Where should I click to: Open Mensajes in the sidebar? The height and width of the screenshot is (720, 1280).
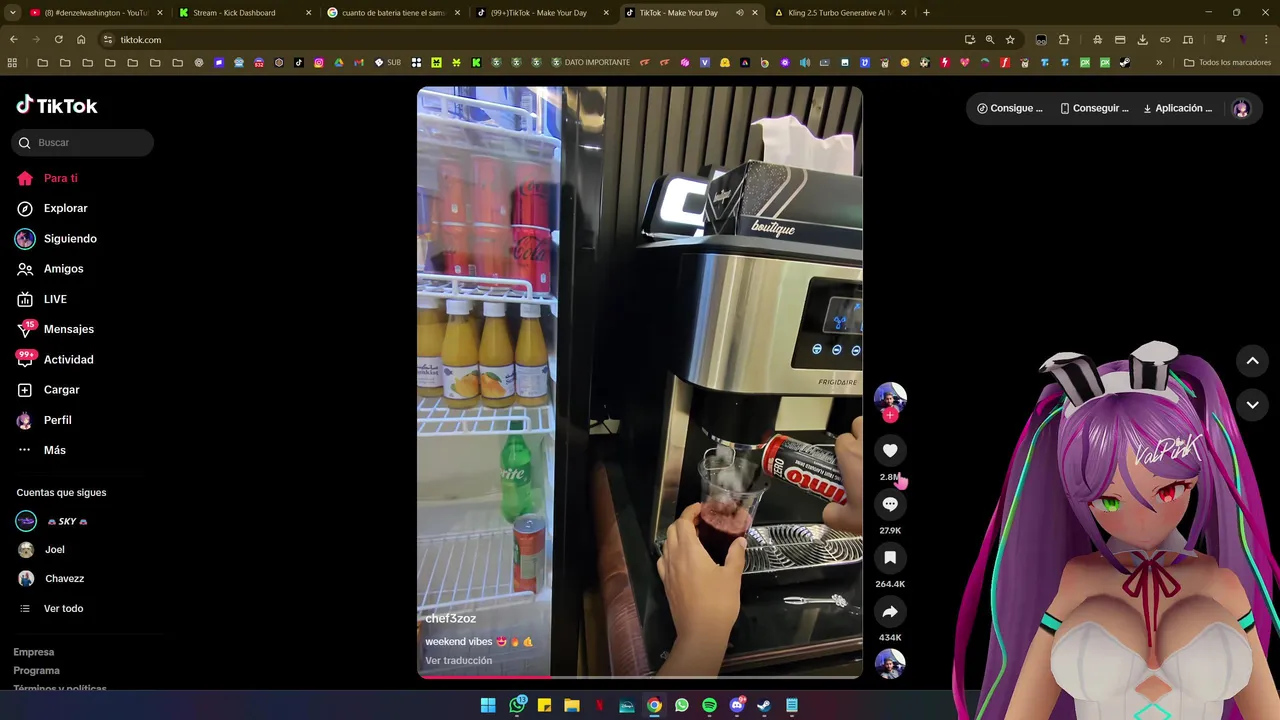pyautogui.click(x=68, y=329)
